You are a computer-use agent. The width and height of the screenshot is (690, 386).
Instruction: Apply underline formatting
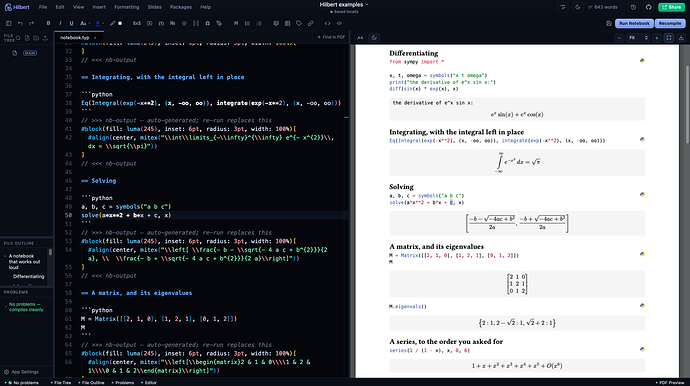[71, 23]
